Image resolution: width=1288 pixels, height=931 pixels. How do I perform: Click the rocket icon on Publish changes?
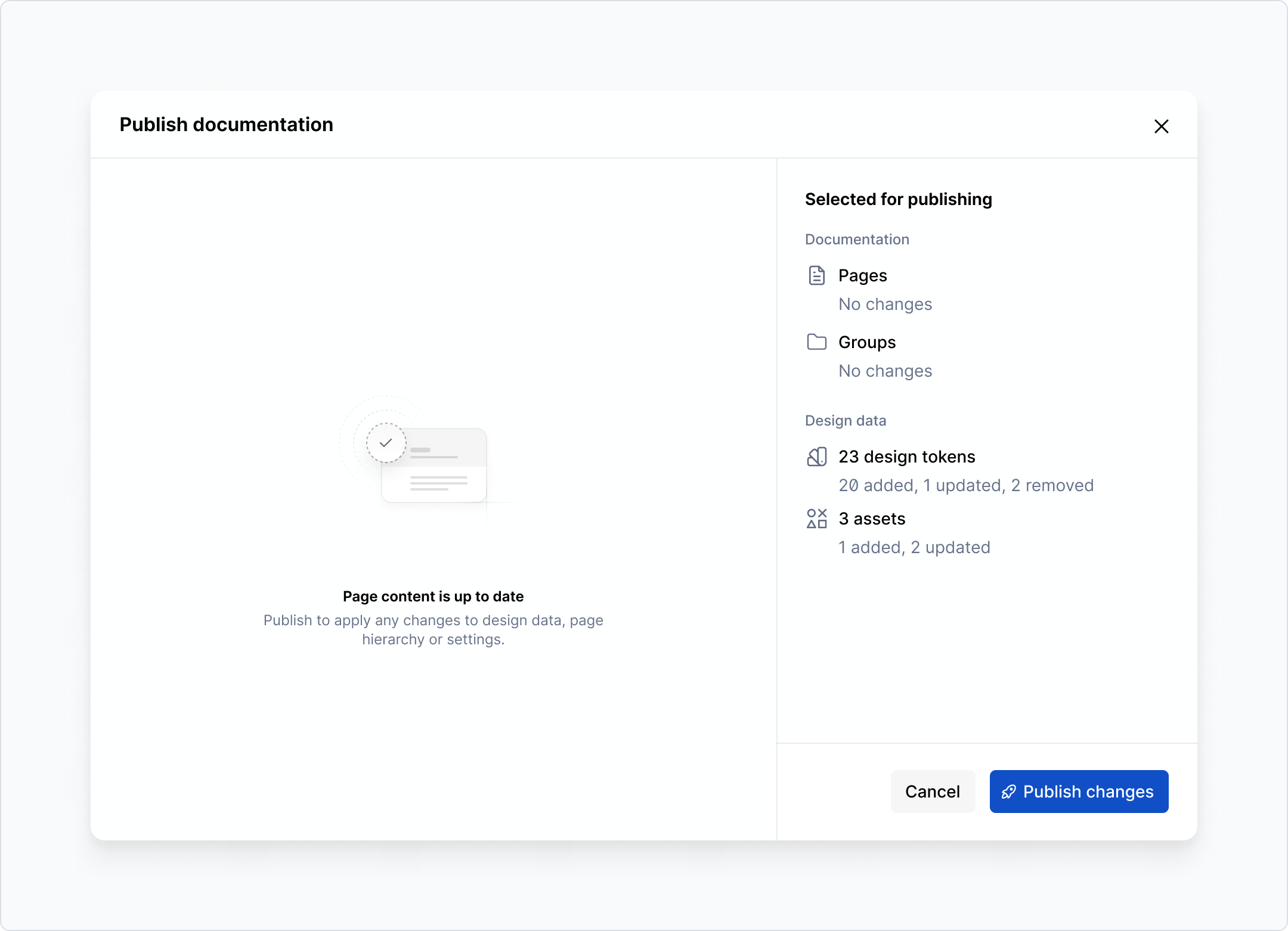1009,792
